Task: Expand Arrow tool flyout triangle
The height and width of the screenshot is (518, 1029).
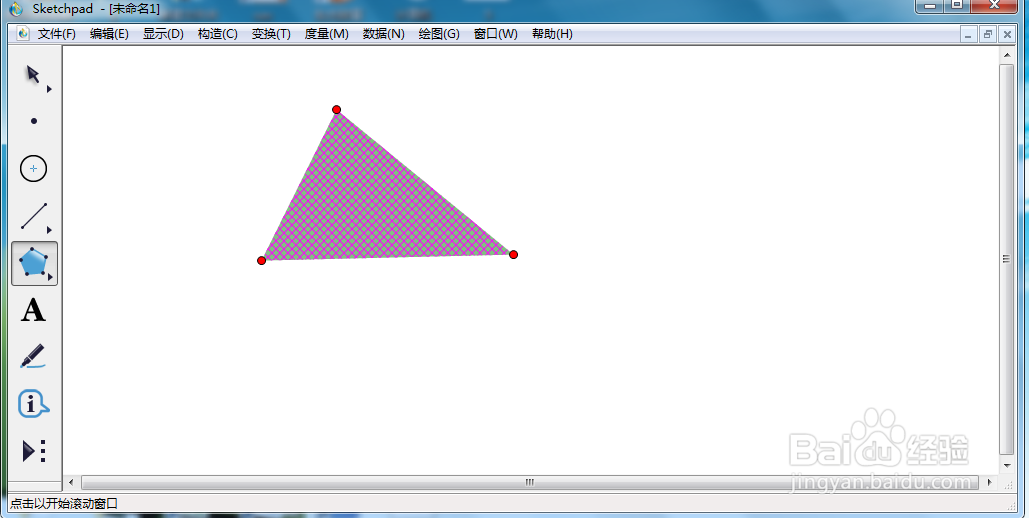Action: click(49, 89)
